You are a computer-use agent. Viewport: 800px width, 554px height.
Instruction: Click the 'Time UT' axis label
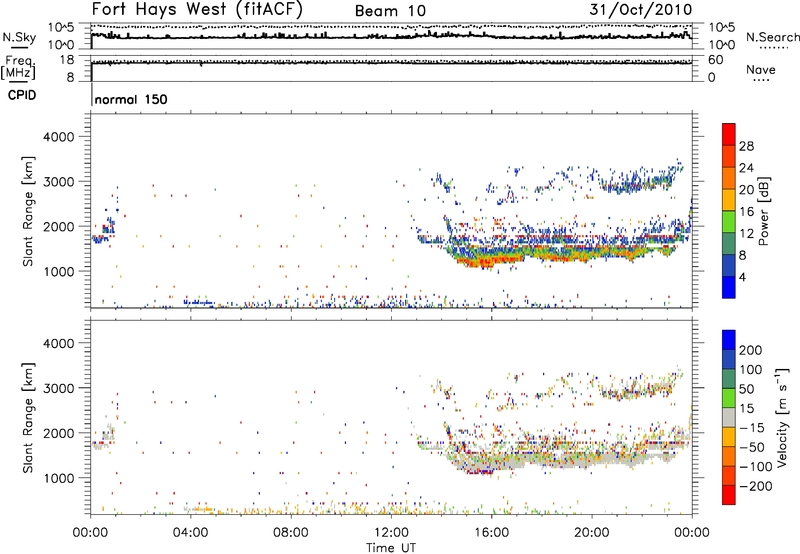click(x=391, y=548)
